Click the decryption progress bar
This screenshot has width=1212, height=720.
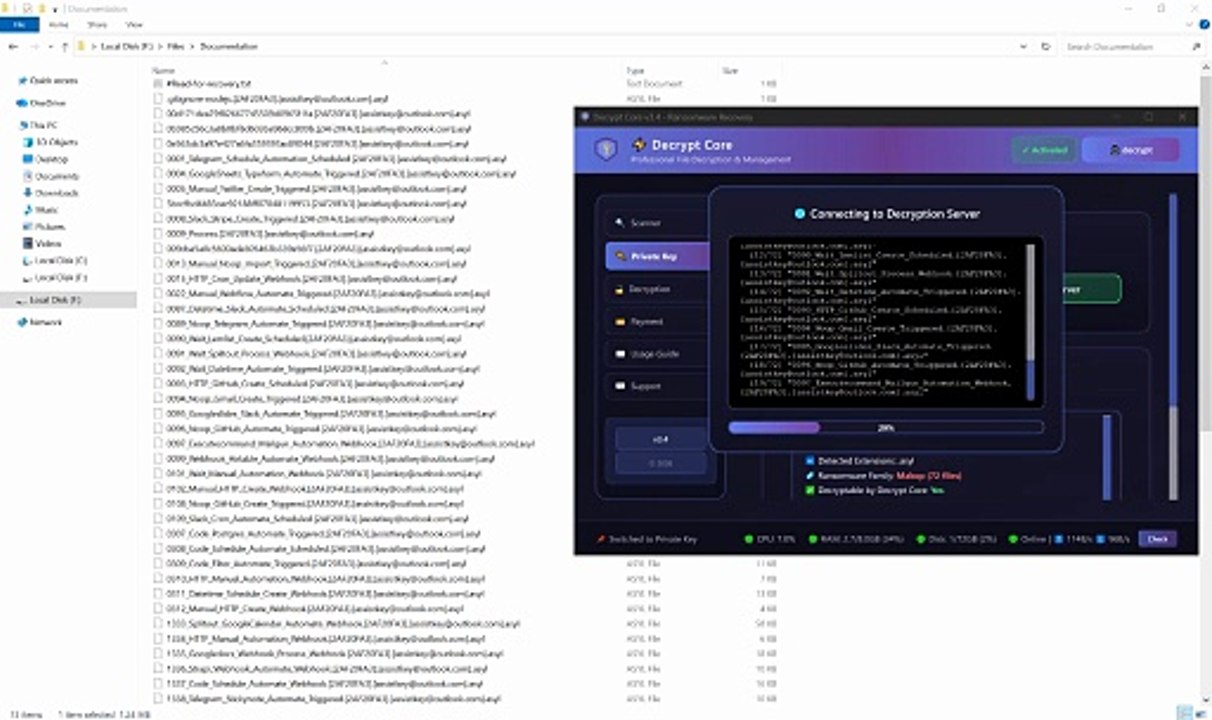[x=886, y=427]
